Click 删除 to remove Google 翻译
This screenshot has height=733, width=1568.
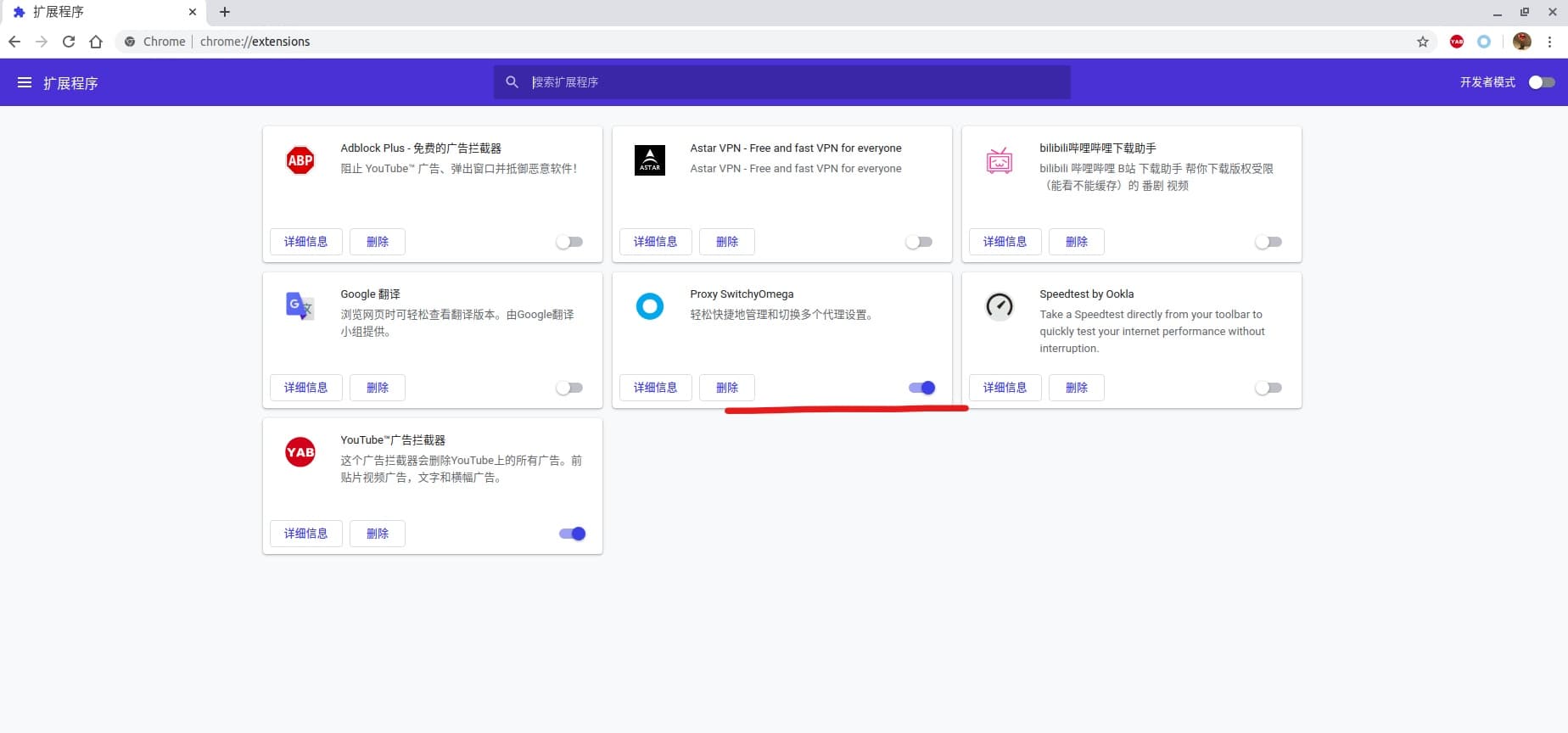[x=378, y=388]
